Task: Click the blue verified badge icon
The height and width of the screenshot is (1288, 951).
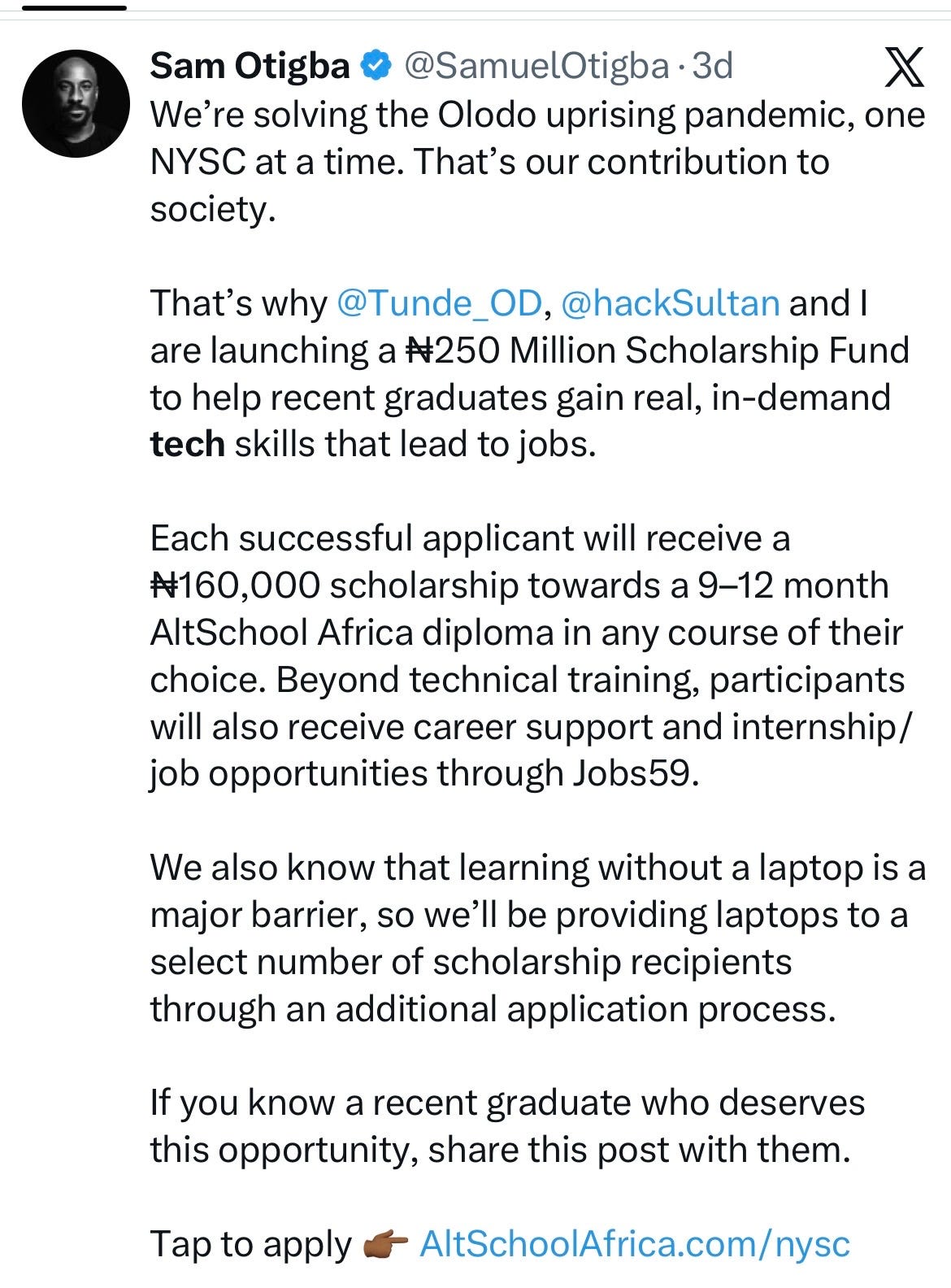Action: tap(376, 66)
